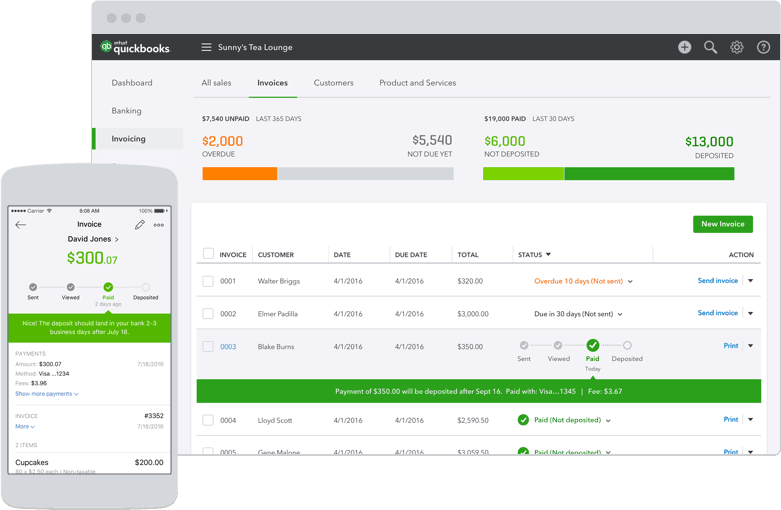Click the green payment deposit banner
Image resolution: width=781 pixels, height=510 pixels.
[479, 391]
